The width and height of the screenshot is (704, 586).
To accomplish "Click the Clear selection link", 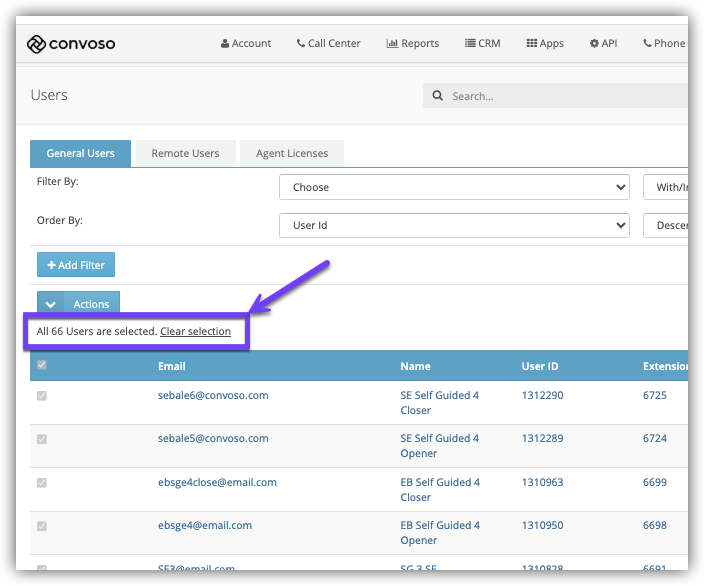I will (195, 331).
